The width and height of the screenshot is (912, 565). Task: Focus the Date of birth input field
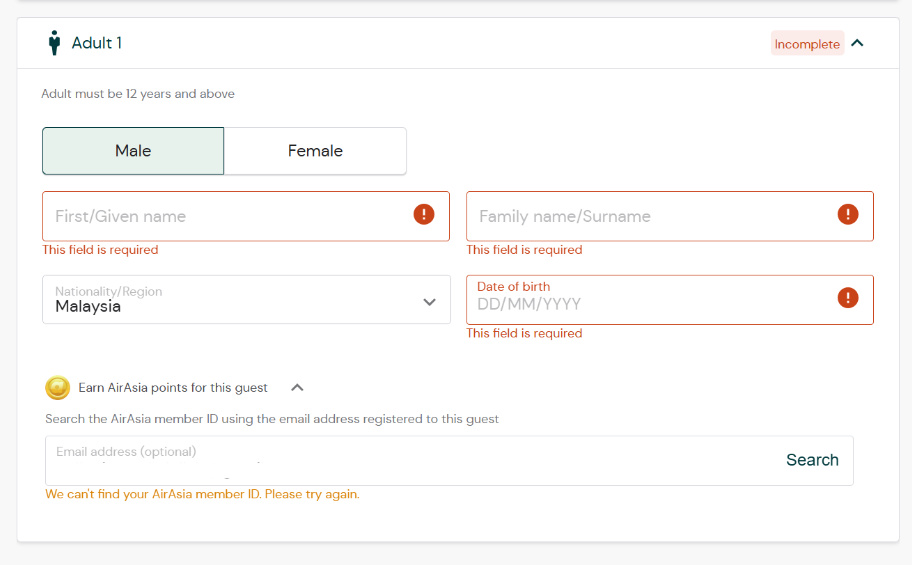tap(650, 303)
